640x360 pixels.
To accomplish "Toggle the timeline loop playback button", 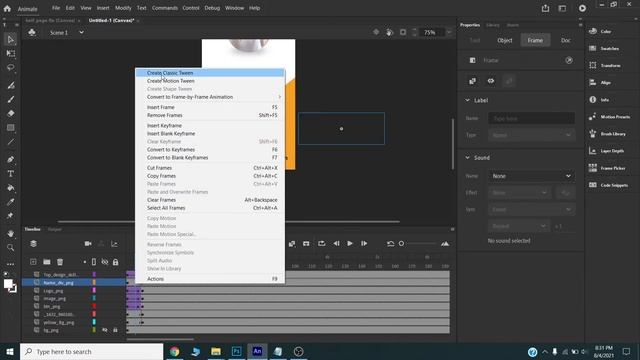I will click(322, 244).
